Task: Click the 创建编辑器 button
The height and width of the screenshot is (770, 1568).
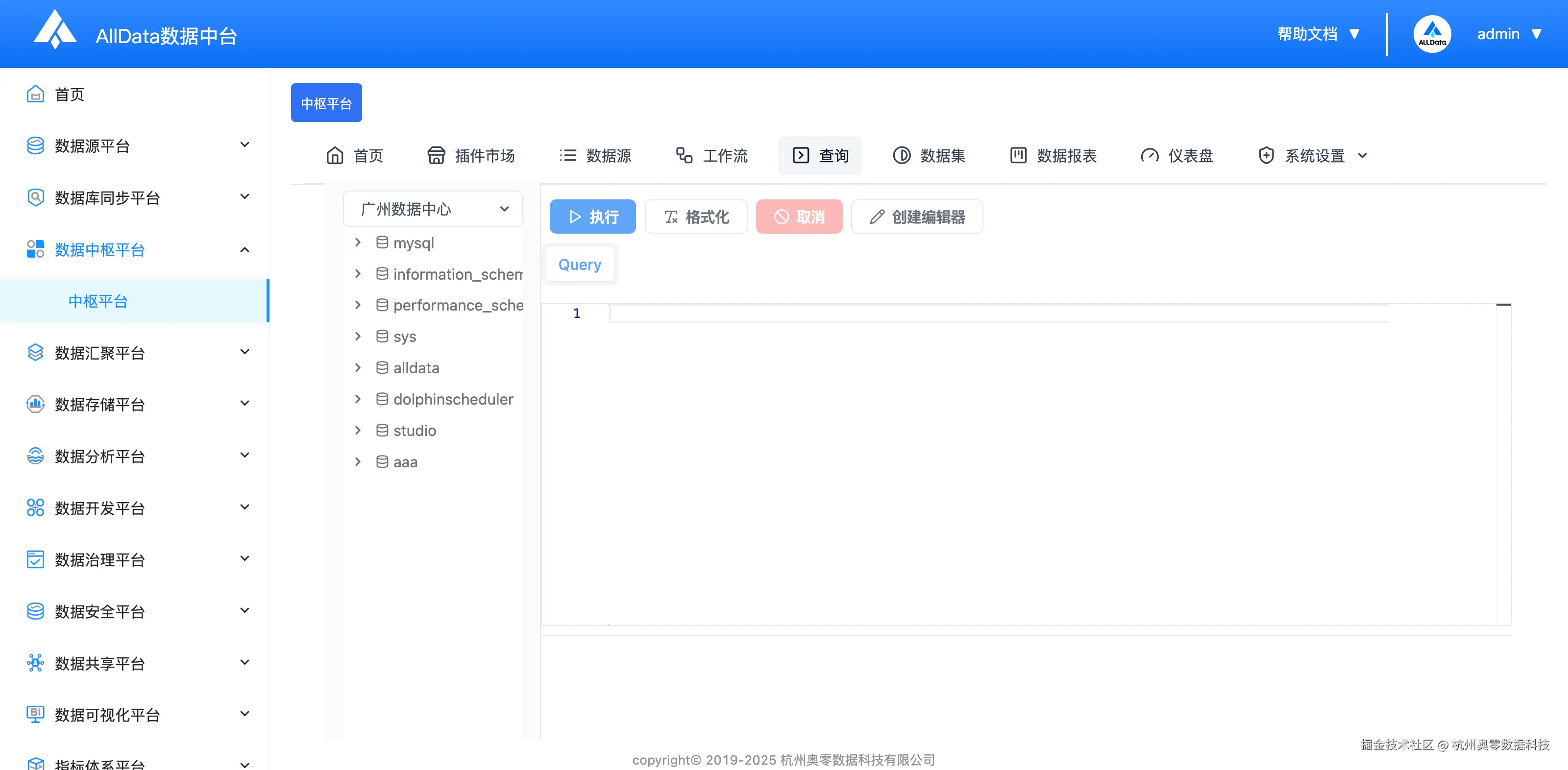Action: (x=917, y=217)
